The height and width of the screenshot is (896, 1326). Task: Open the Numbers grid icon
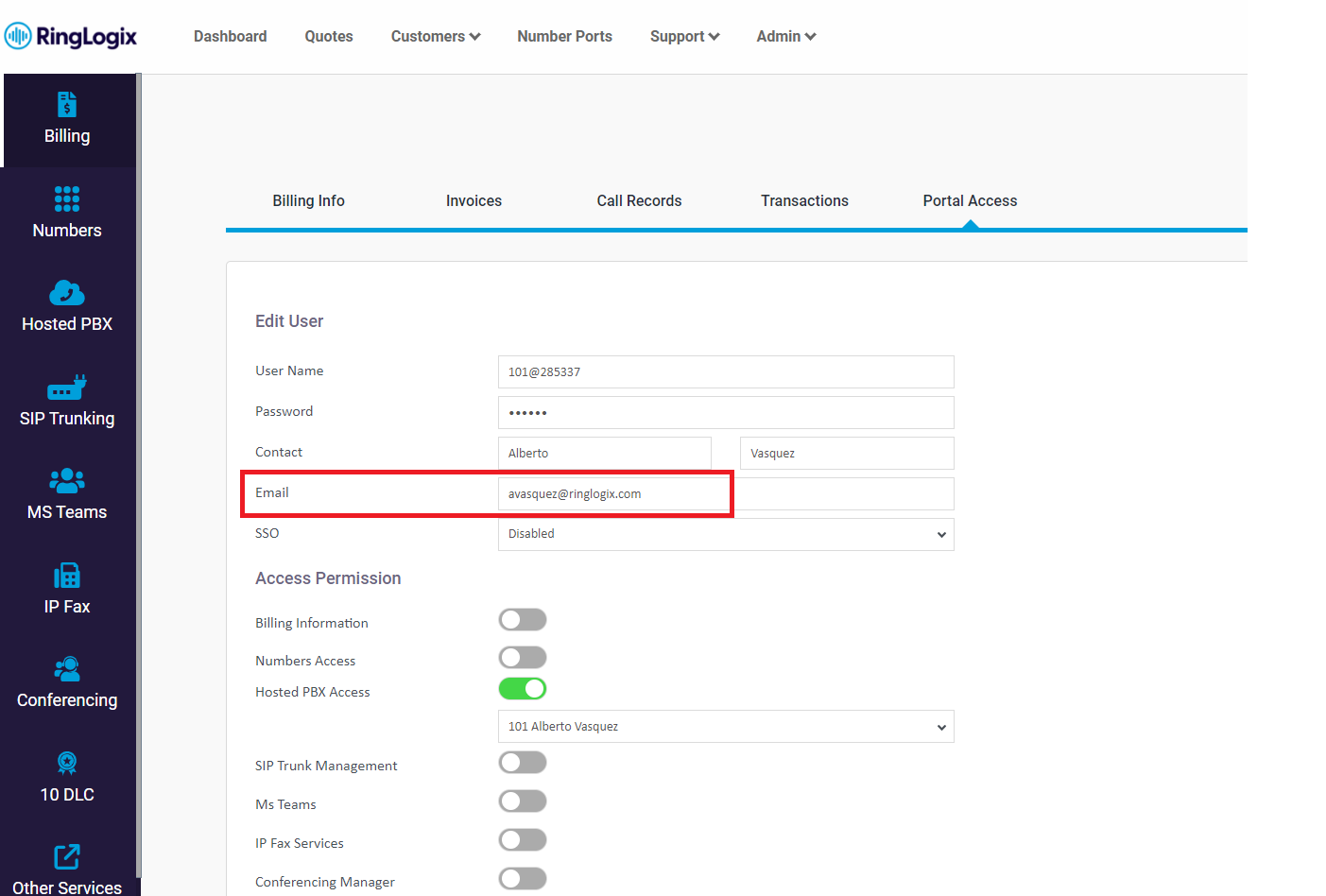[x=67, y=198]
